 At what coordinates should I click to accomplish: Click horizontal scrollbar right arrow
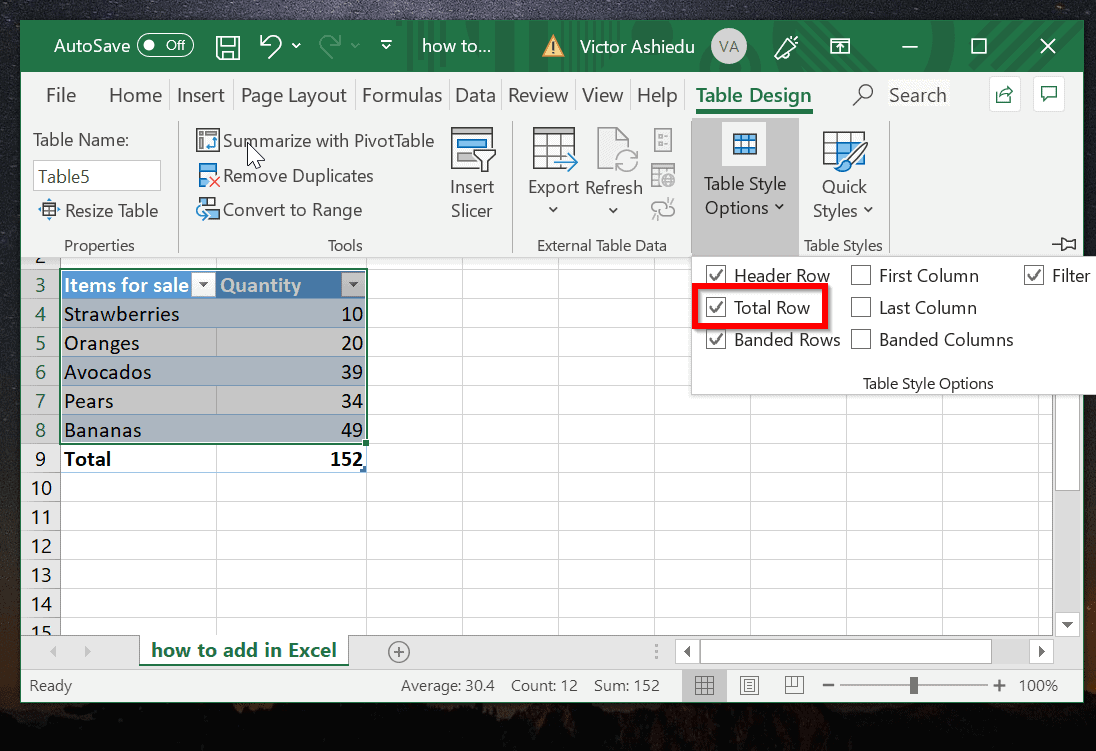[1041, 652]
